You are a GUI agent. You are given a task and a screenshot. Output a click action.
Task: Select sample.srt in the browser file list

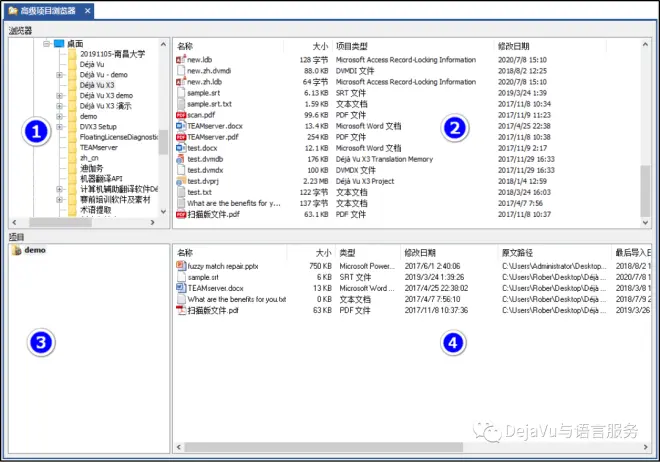[x=203, y=93]
